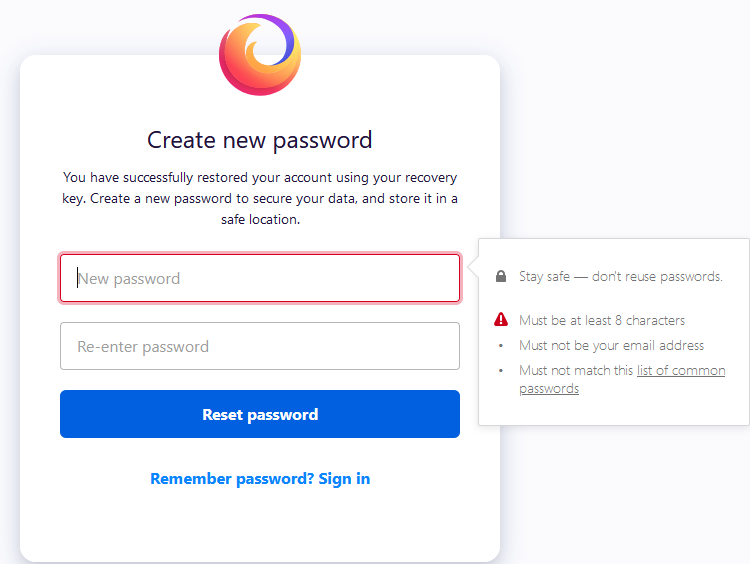750x564 pixels.
Task: Click the red warning triangle icon
Action: coord(501,319)
